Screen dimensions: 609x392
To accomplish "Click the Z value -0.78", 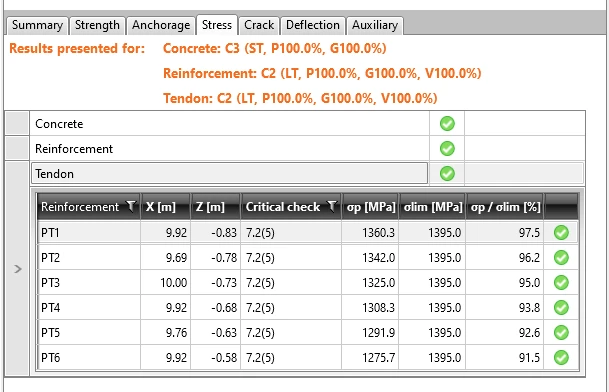I will pos(216,258).
